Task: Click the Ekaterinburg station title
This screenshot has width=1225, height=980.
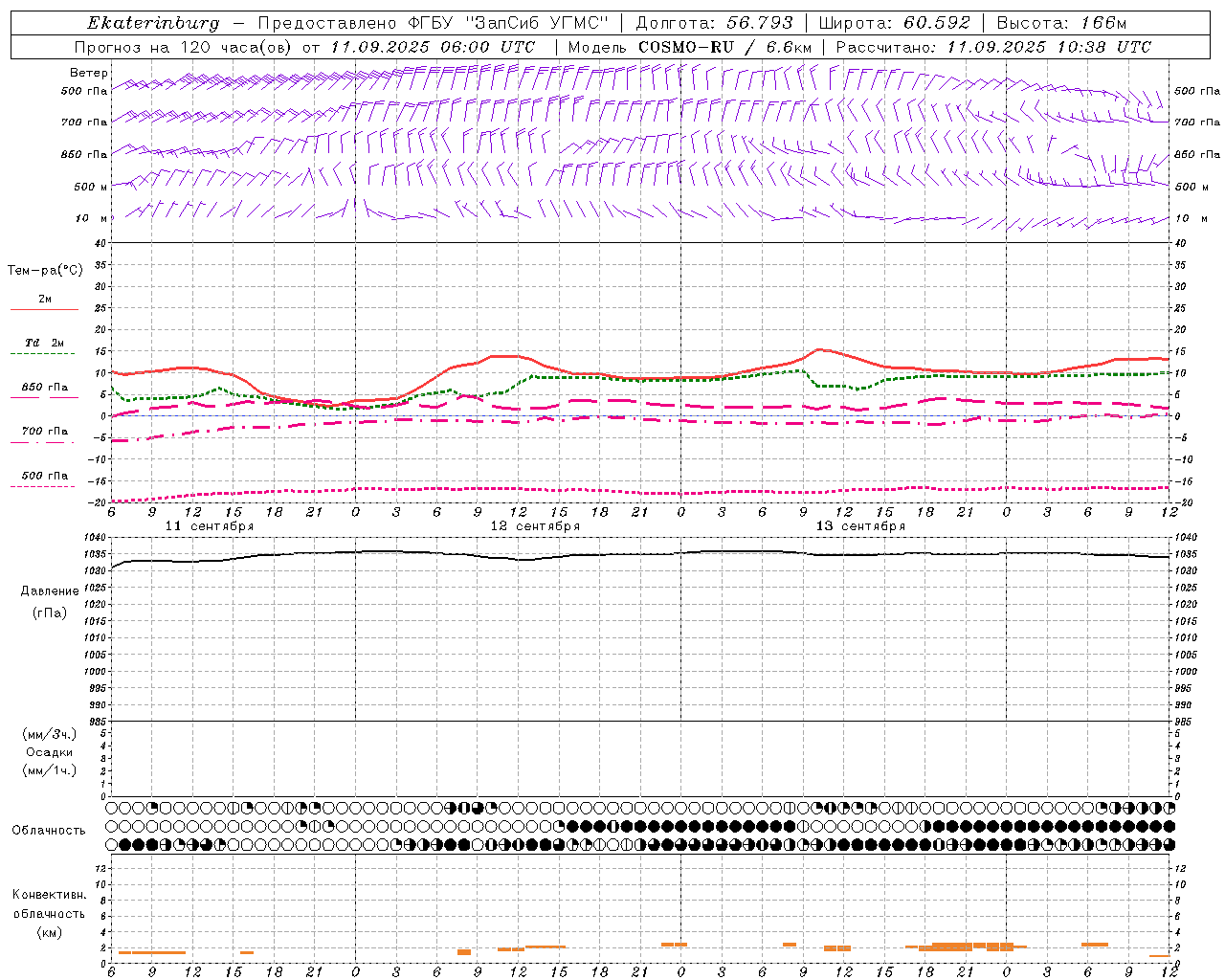Action: coord(153,23)
